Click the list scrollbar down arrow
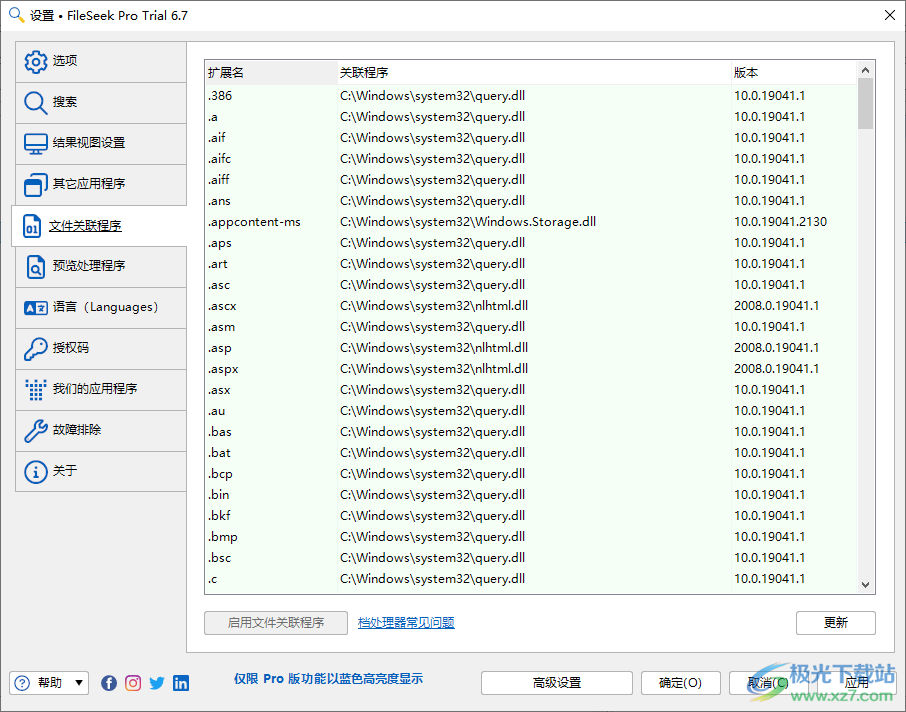This screenshot has width=906, height=712. 865,585
